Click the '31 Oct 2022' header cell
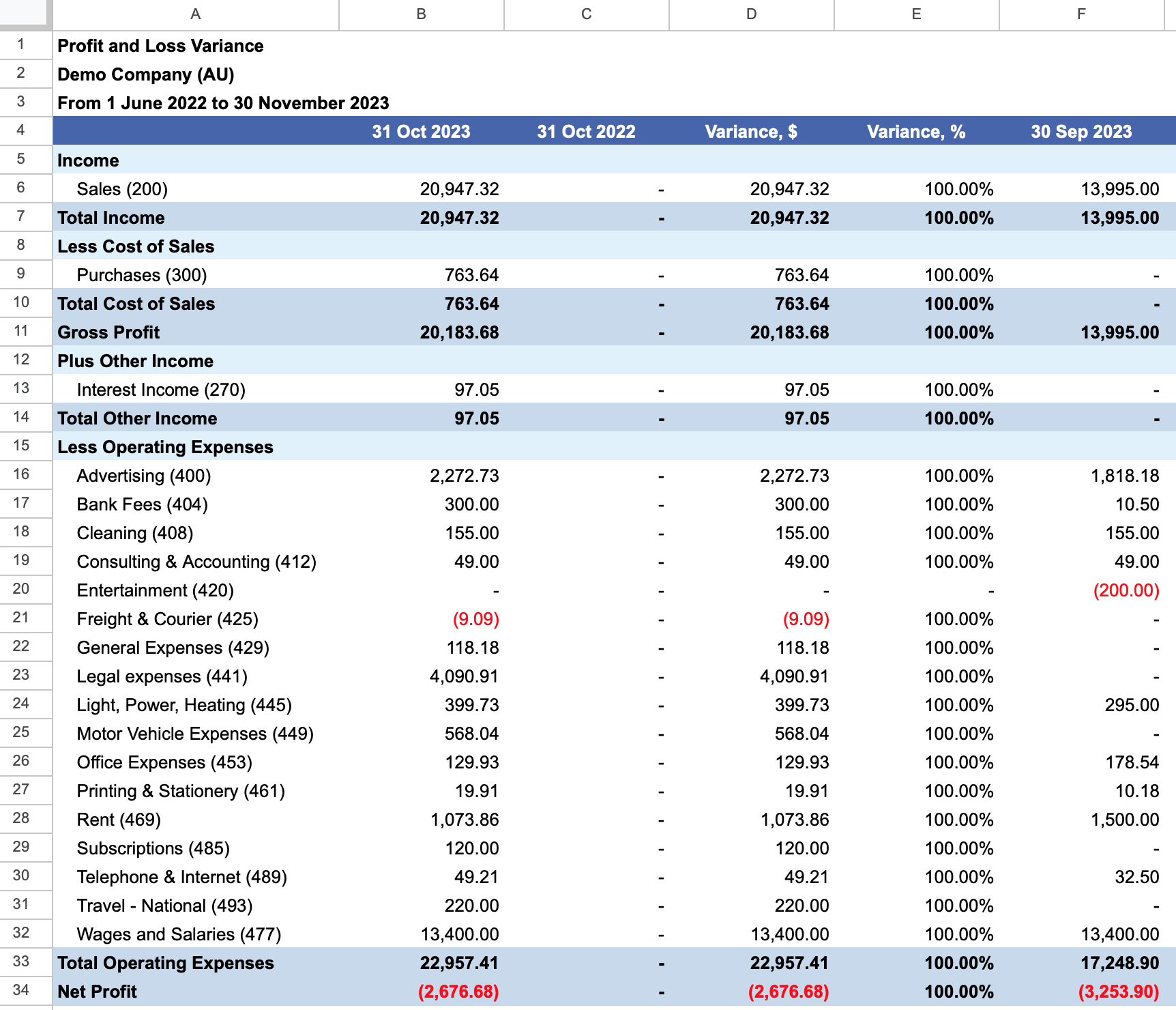This screenshot has height=1010, width=1176. click(x=587, y=131)
